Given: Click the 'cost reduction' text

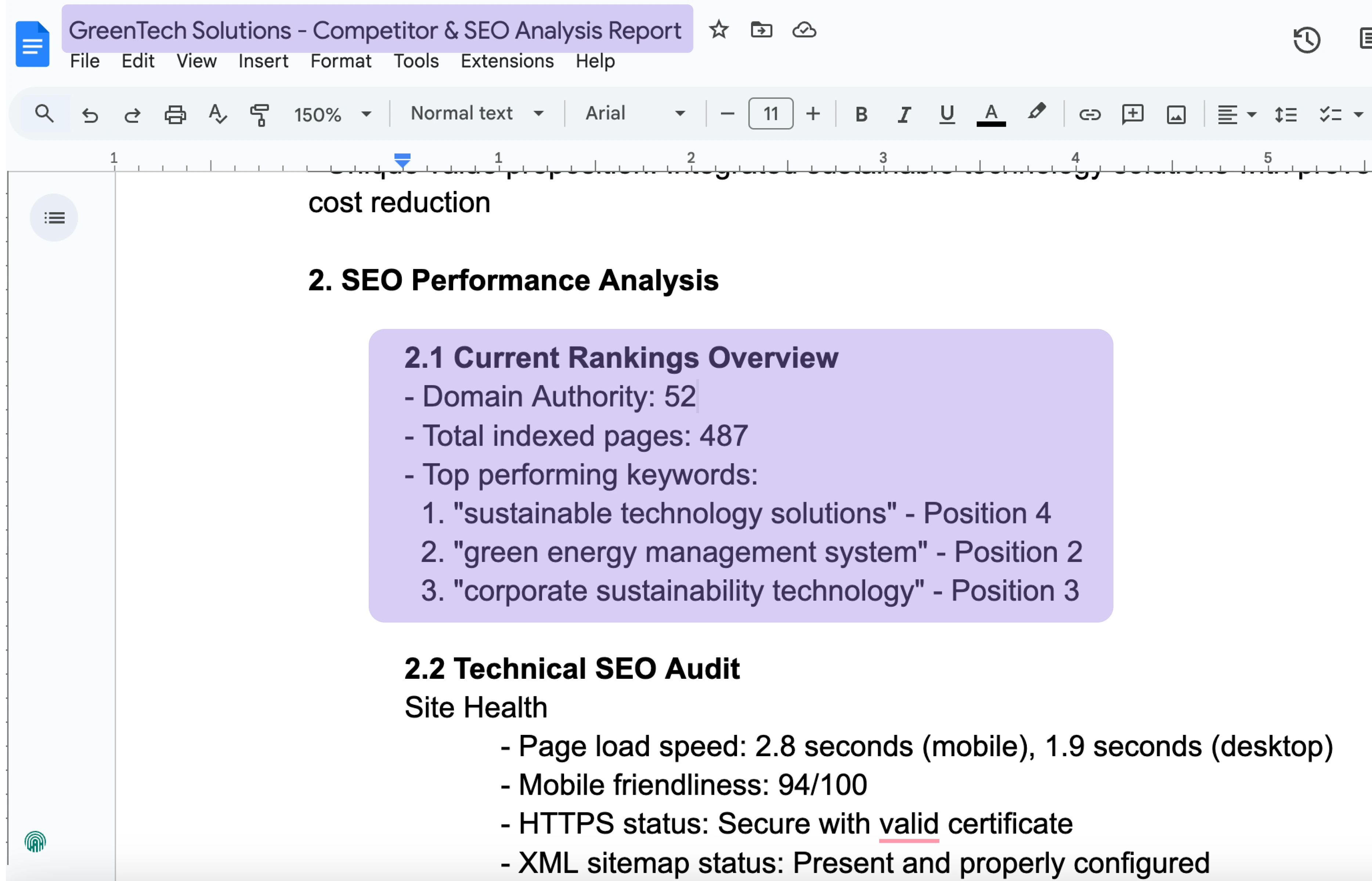Looking at the screenshot, I should coord(399,203).
